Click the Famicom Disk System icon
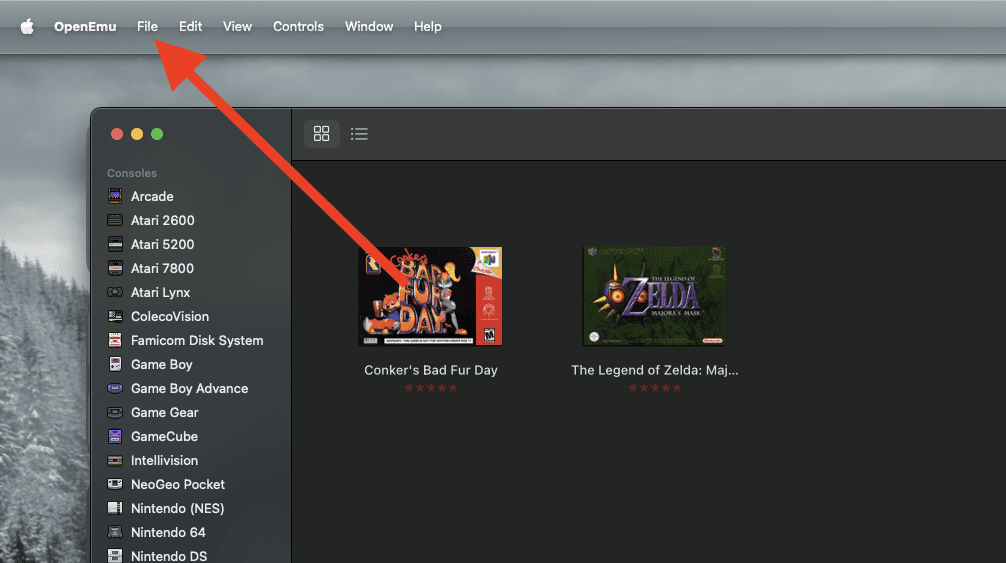Image resolution: width=1006 pixels, height=563 pixels. tap(115, 340)
